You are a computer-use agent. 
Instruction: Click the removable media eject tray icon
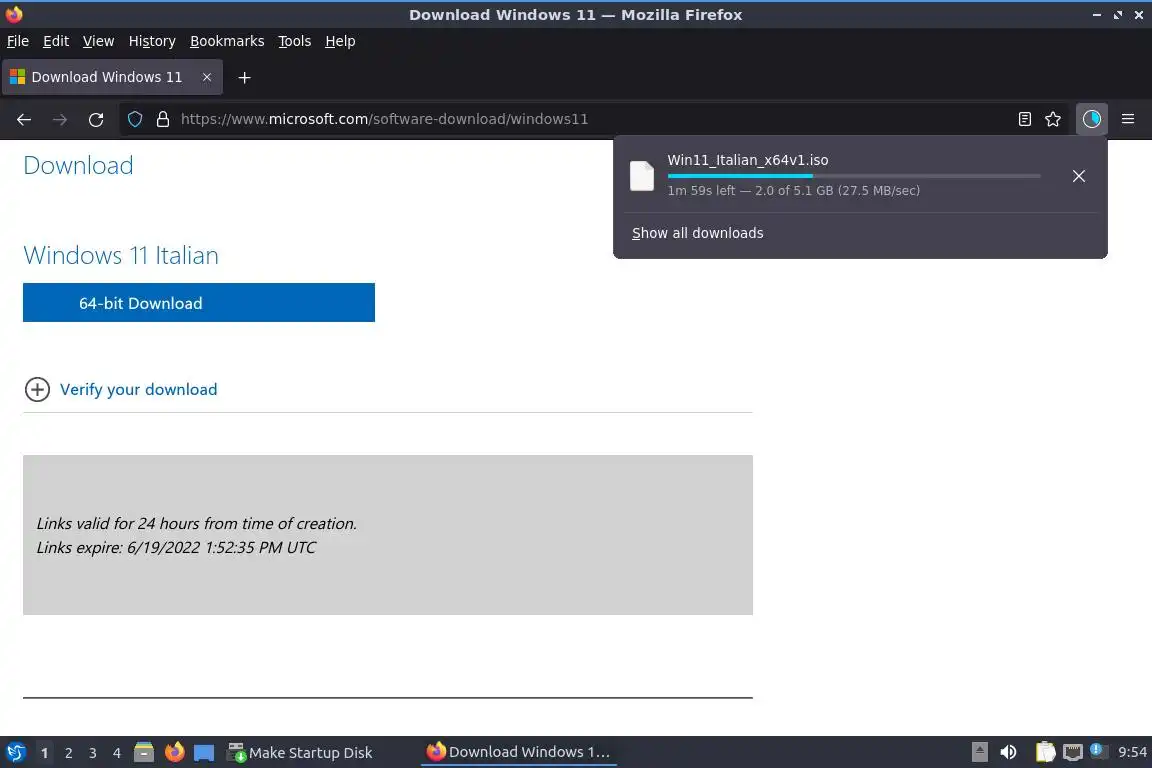(x=979, y=752)
